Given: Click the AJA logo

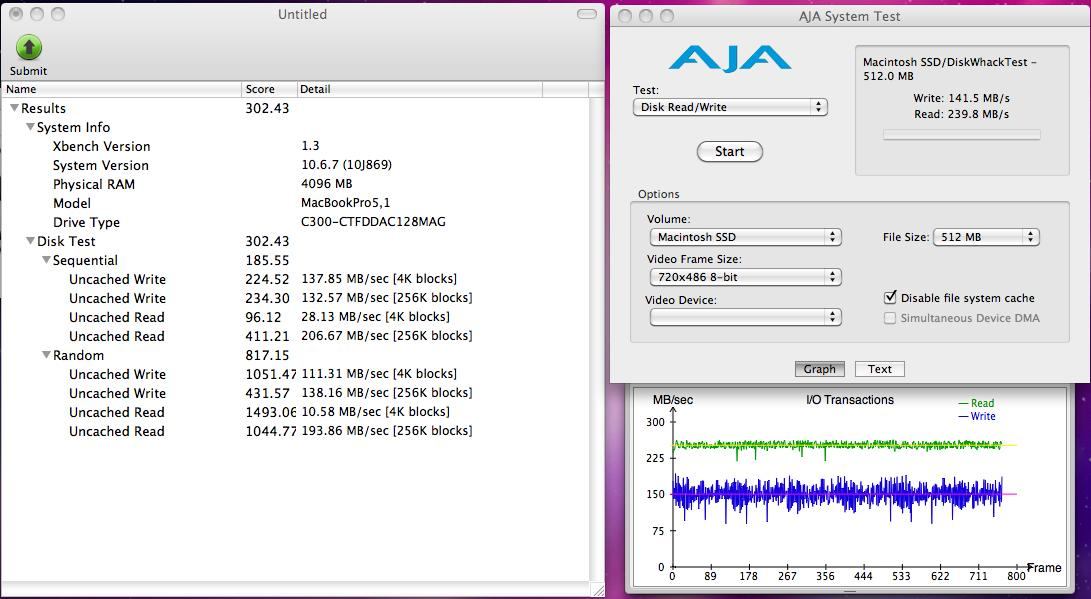Looking at the screenshot, I should [730, 58].
